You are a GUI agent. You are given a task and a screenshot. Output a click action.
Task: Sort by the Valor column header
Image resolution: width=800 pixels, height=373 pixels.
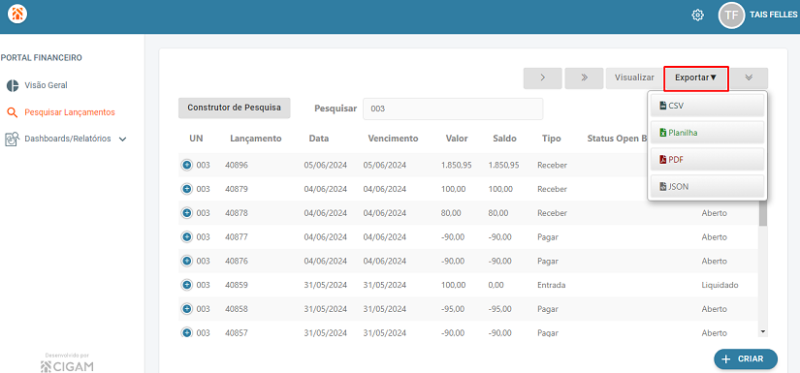pyautogui.click(x=457, y=138)
